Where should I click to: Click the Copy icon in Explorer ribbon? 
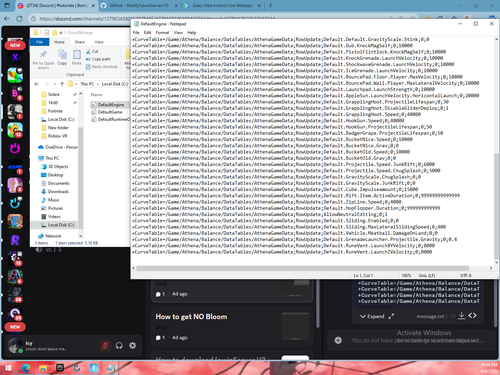click(x=62, y=57)
